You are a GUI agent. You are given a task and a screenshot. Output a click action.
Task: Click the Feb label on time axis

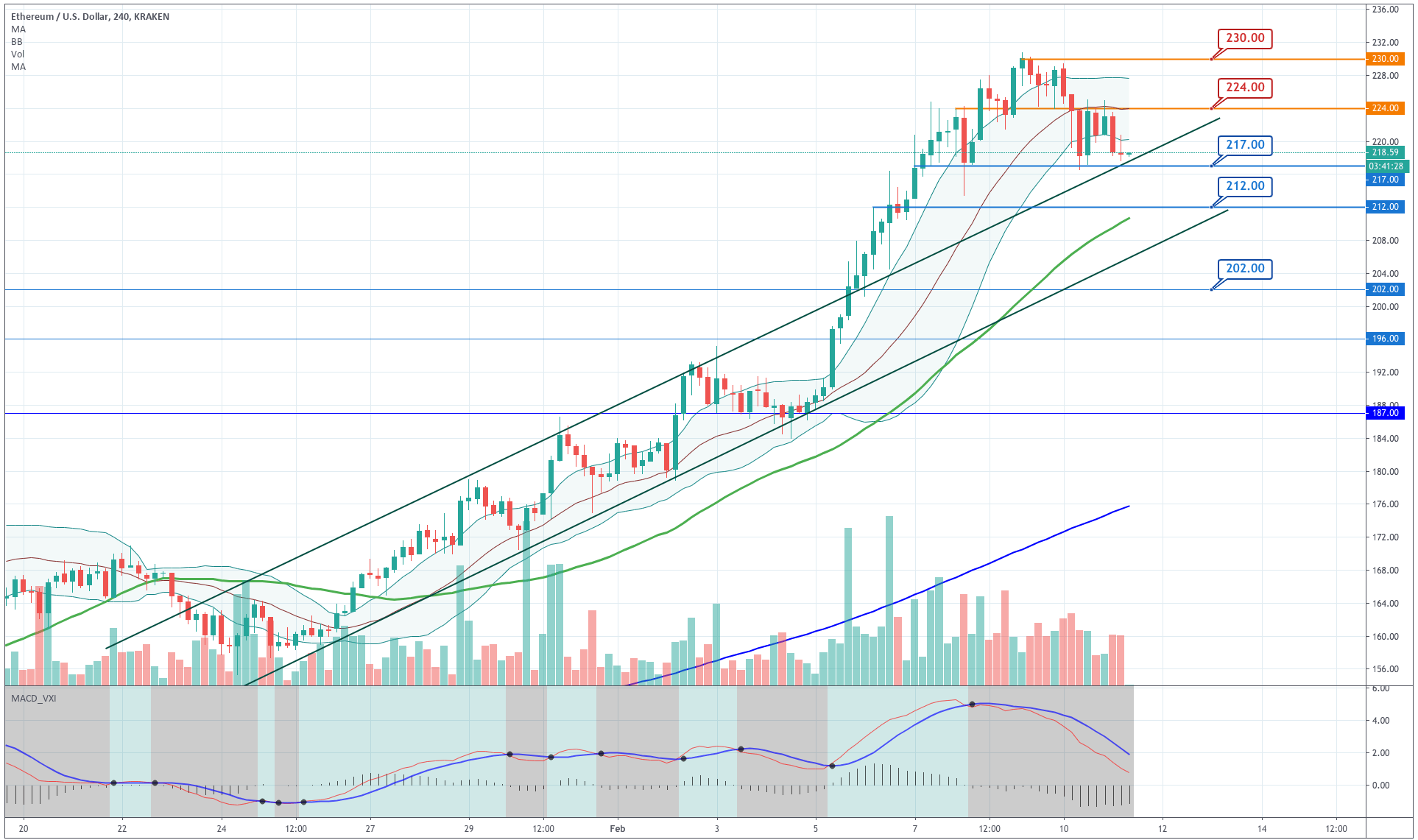617,829
